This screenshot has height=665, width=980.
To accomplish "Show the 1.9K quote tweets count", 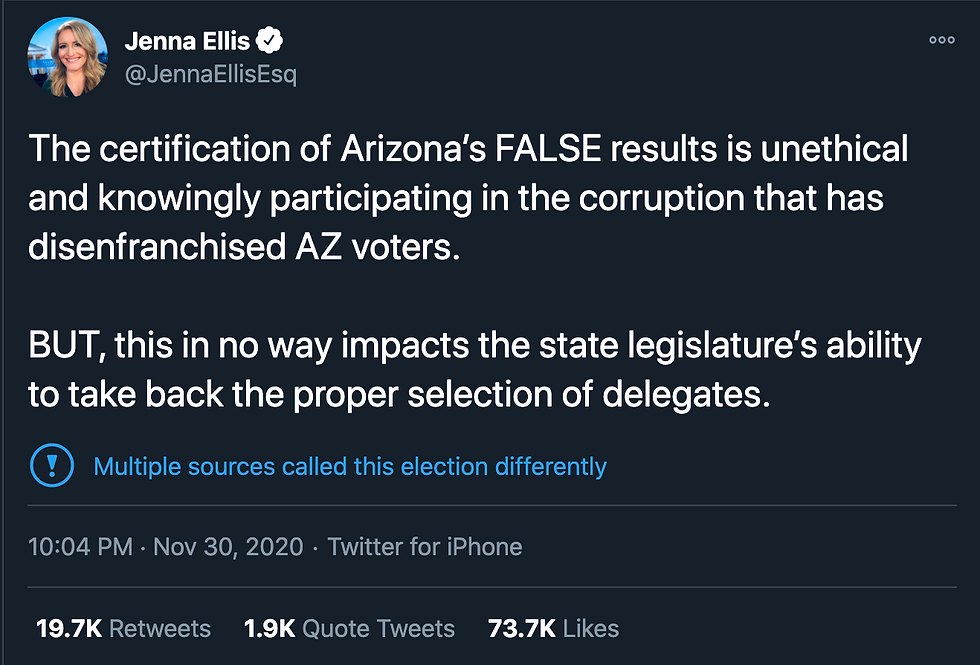I will click(x=269, y=628).
